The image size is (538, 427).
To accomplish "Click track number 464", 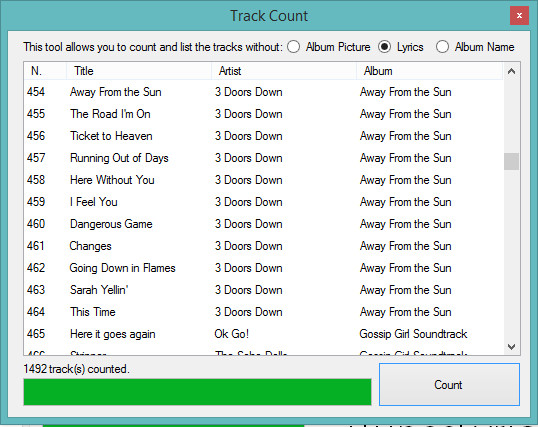I will pos(36,312).
